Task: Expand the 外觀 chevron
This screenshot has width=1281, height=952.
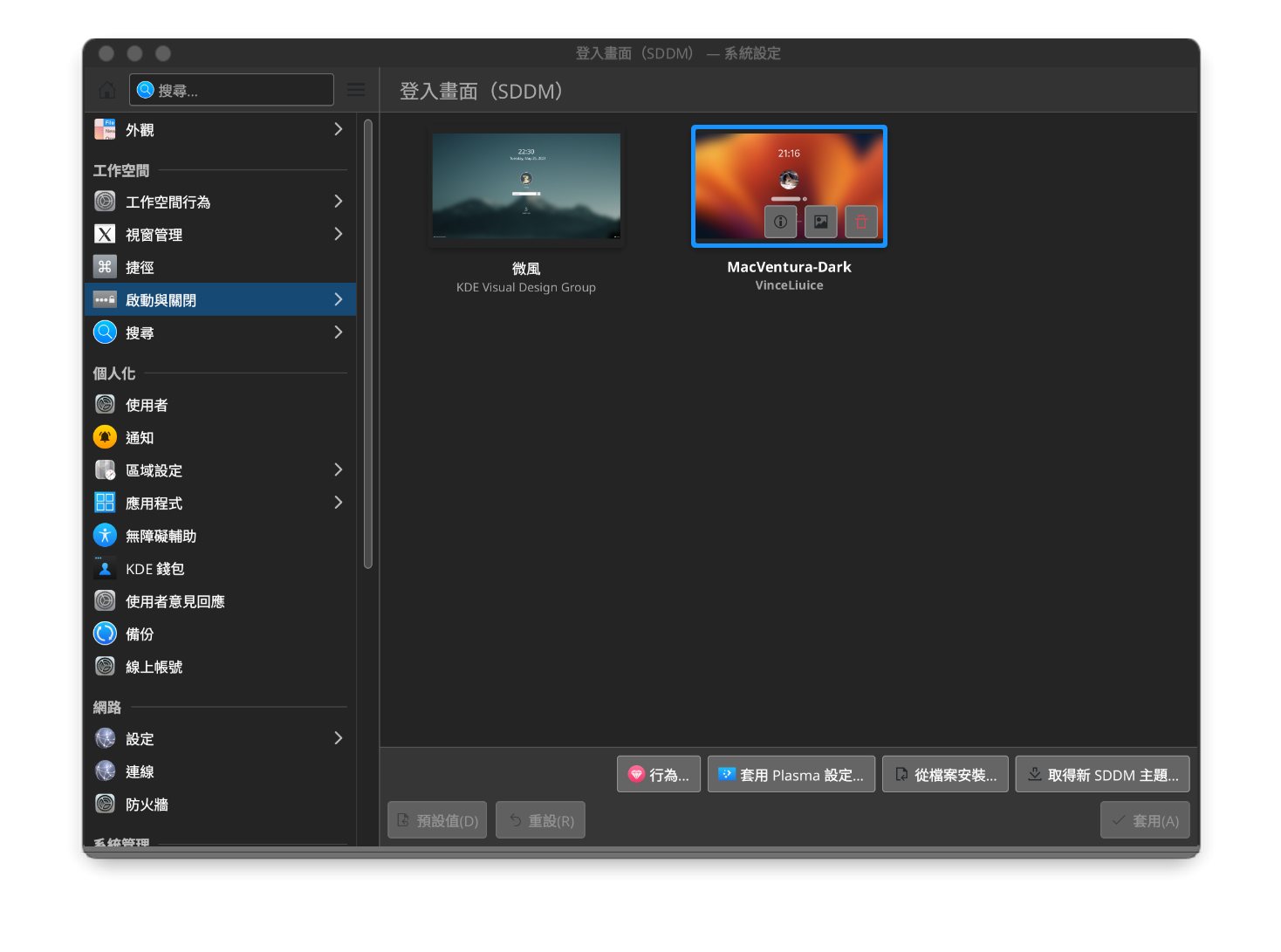Action: click(x=339, y=129)
